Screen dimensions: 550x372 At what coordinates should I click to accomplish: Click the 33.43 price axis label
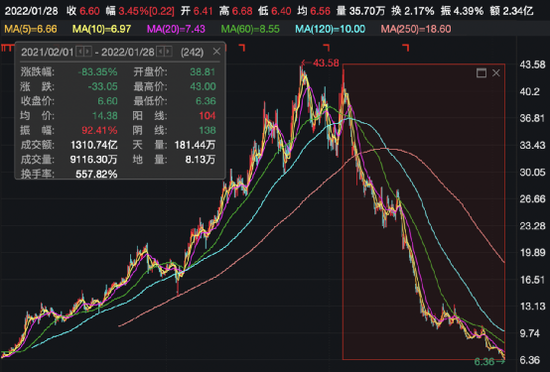click(x=532, y=145)
